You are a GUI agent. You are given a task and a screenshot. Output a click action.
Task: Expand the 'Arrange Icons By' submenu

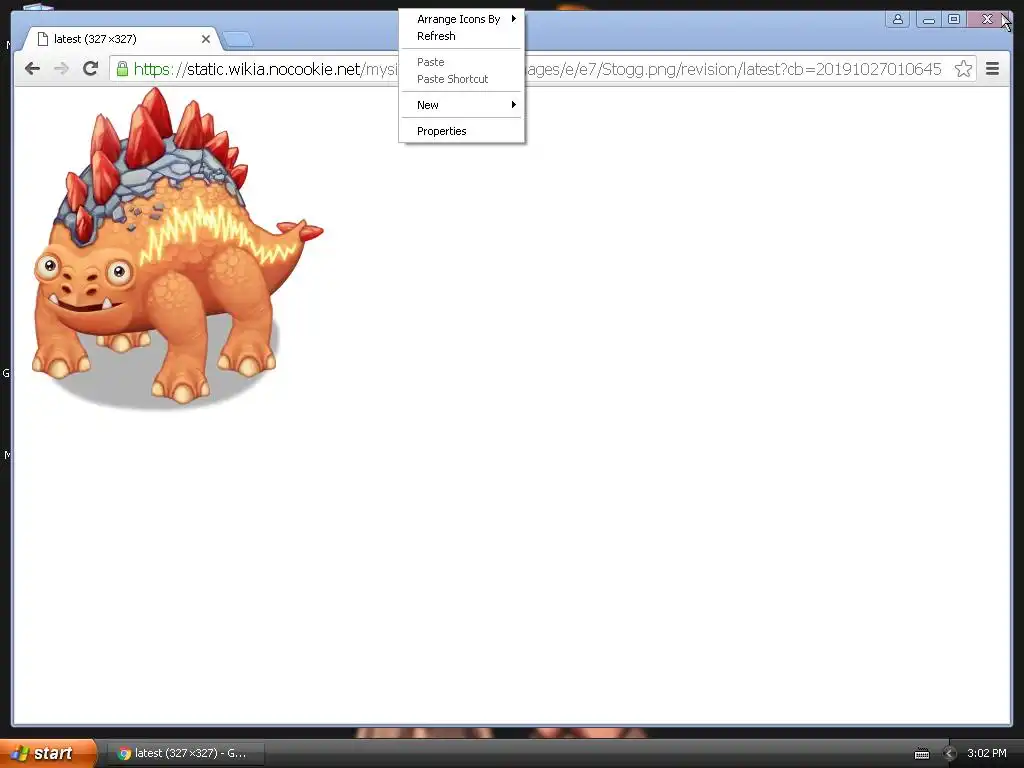click(462, 19)
